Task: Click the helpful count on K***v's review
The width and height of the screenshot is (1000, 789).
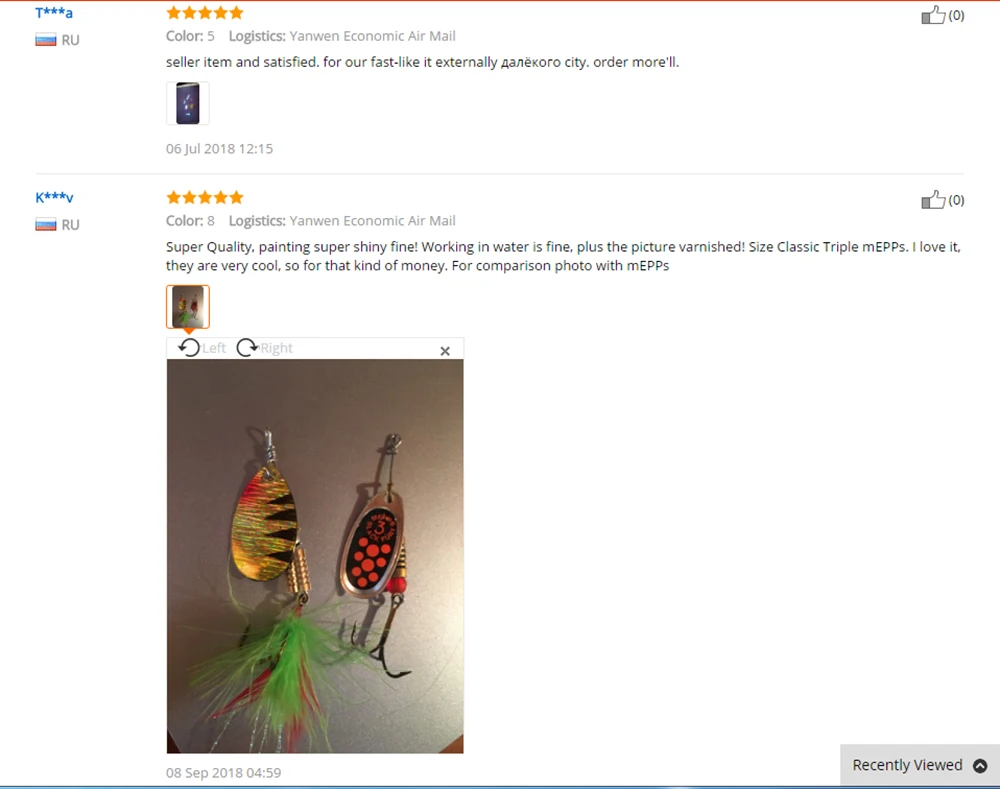Action: 956,200
